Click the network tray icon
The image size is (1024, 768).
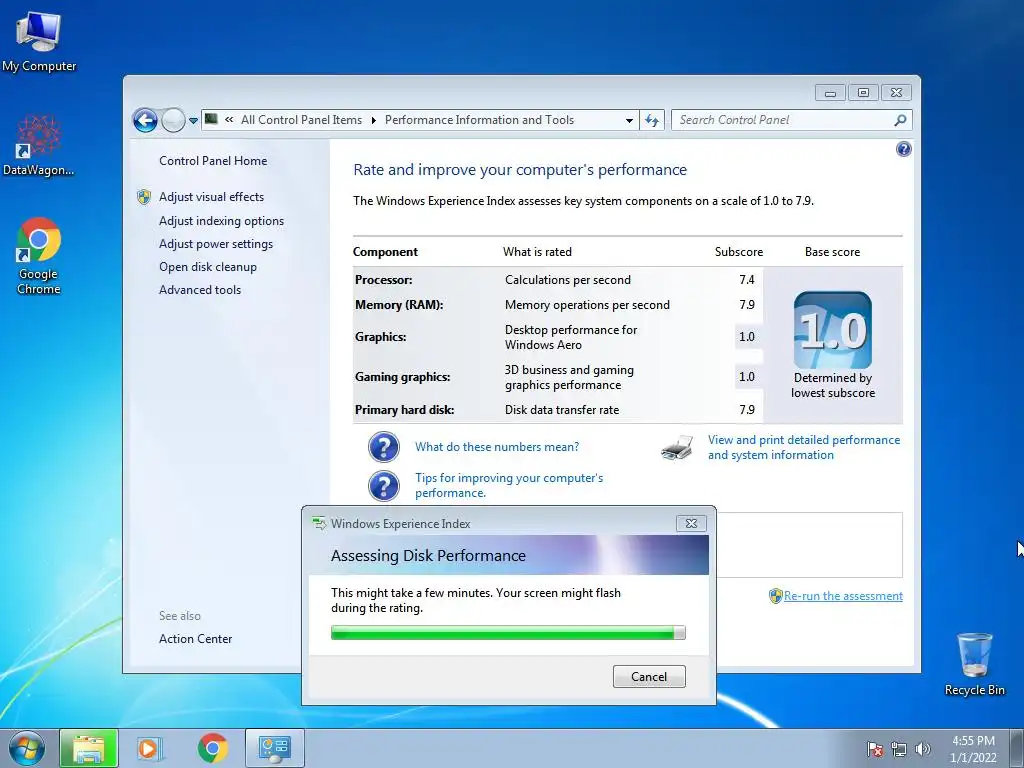coord(899,749)
